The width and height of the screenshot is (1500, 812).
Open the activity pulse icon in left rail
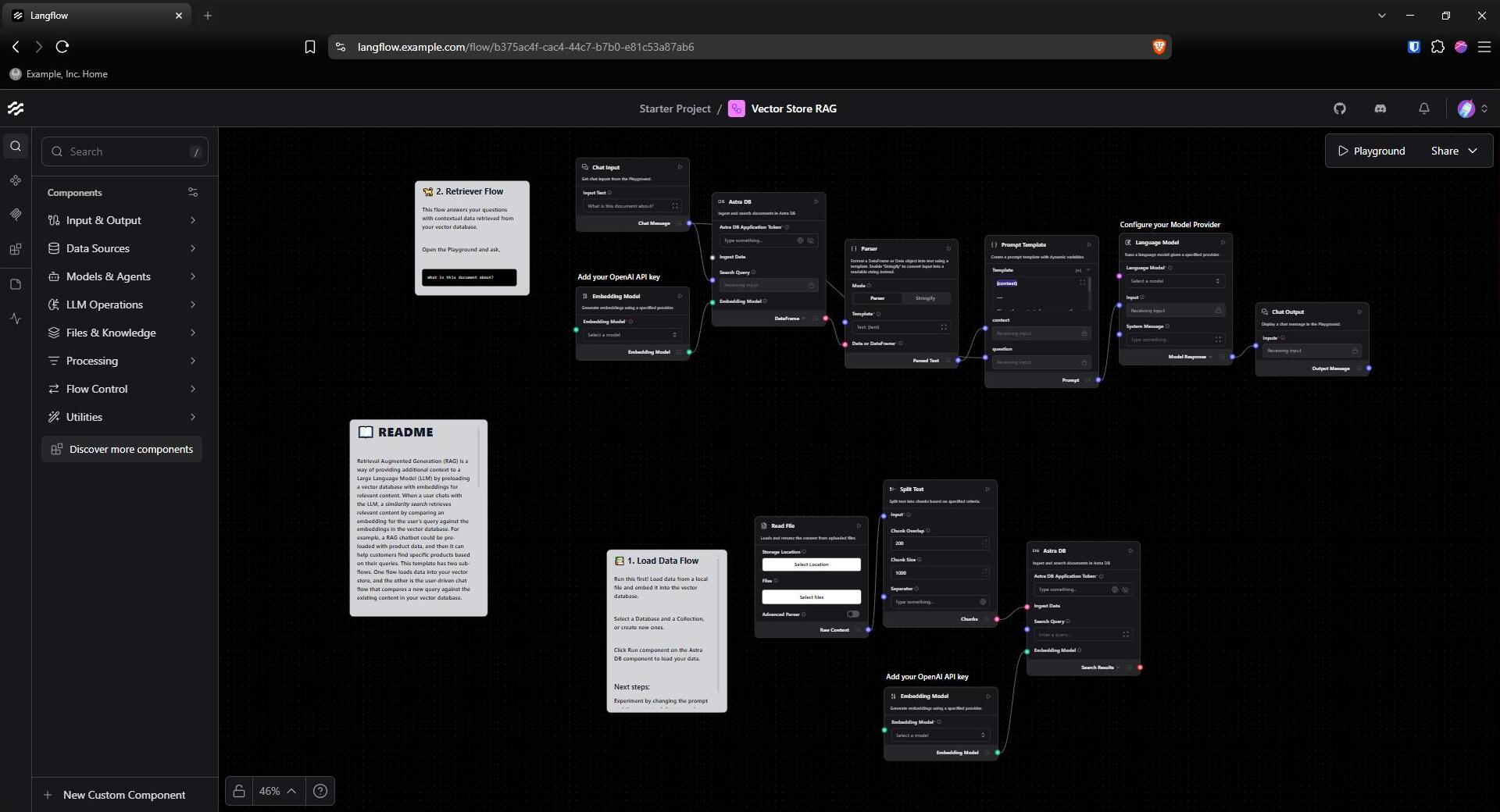click(x=16, y=319)
